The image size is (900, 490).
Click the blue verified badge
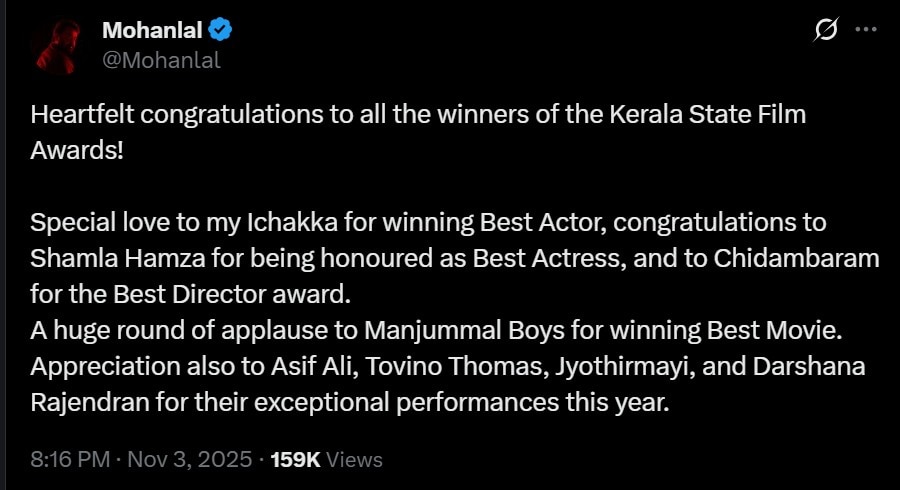(221, 30)
